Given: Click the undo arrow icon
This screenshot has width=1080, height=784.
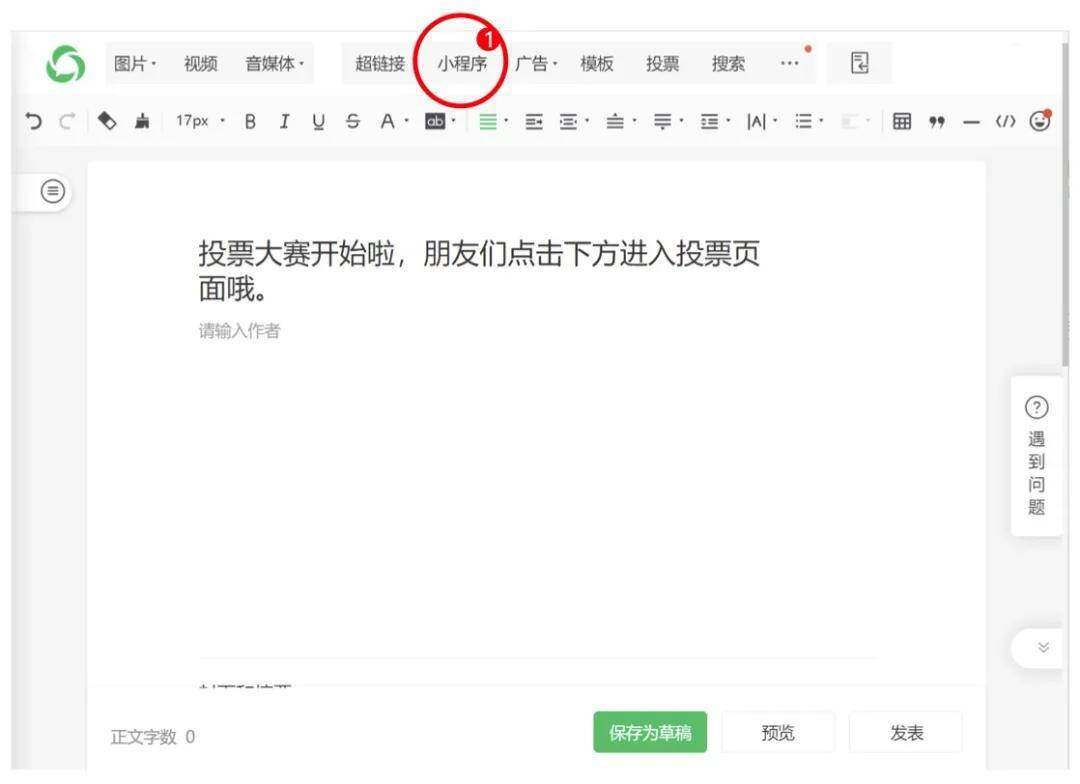Looking at the screenshot, I should [x=33, y=121].
